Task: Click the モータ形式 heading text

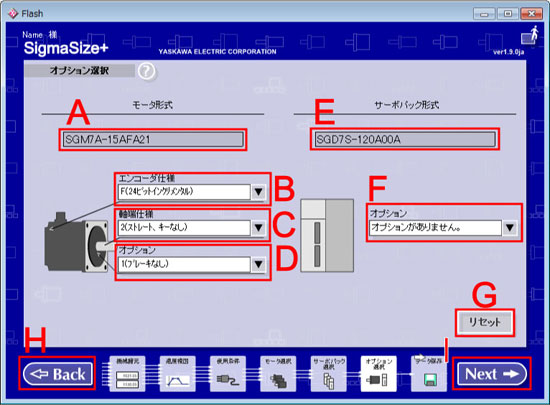Action: click(153, 105)
